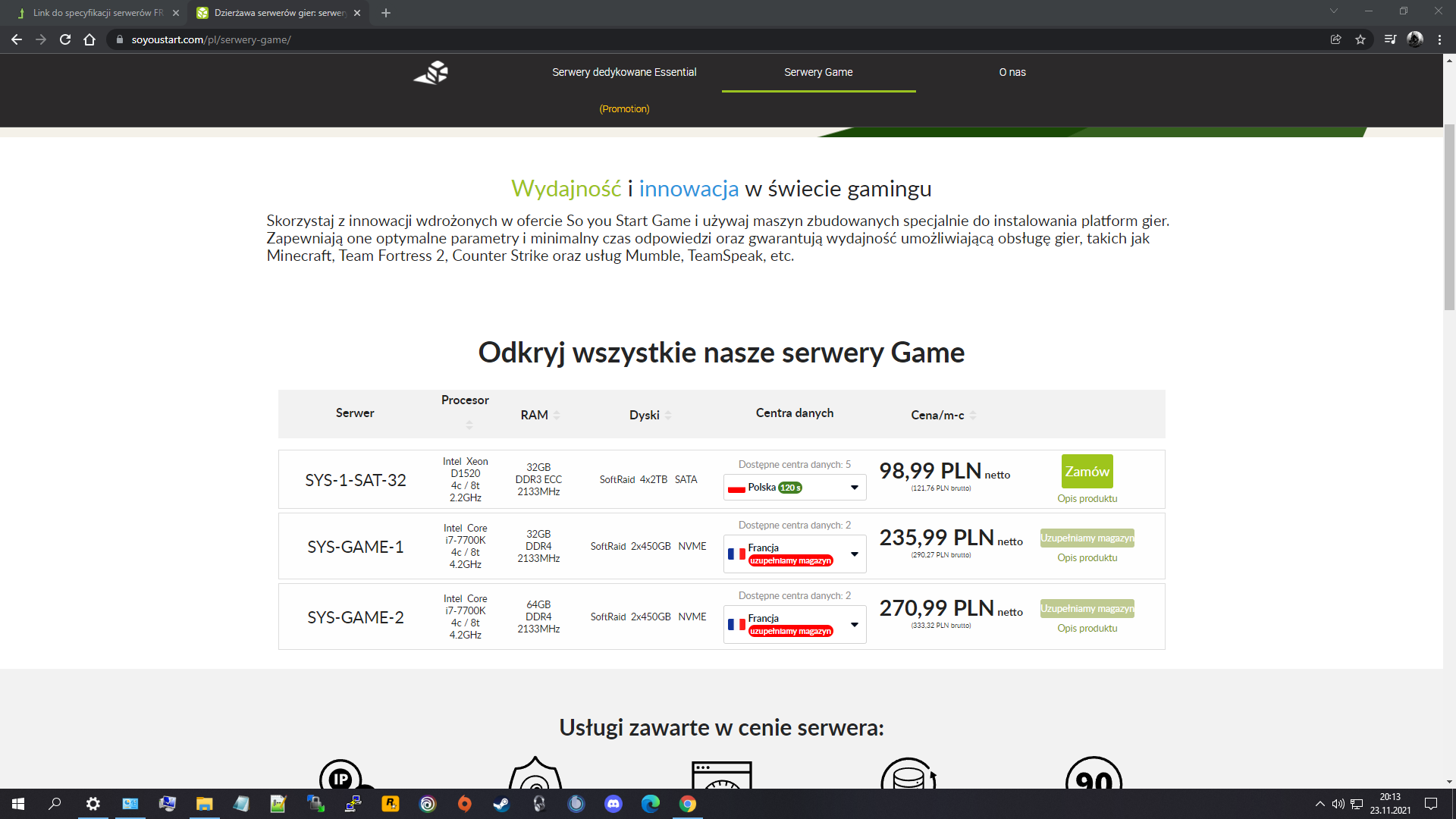Click the green Zamów button
This screenshot has height=819, width=1456.
(x=1087, y=472)
